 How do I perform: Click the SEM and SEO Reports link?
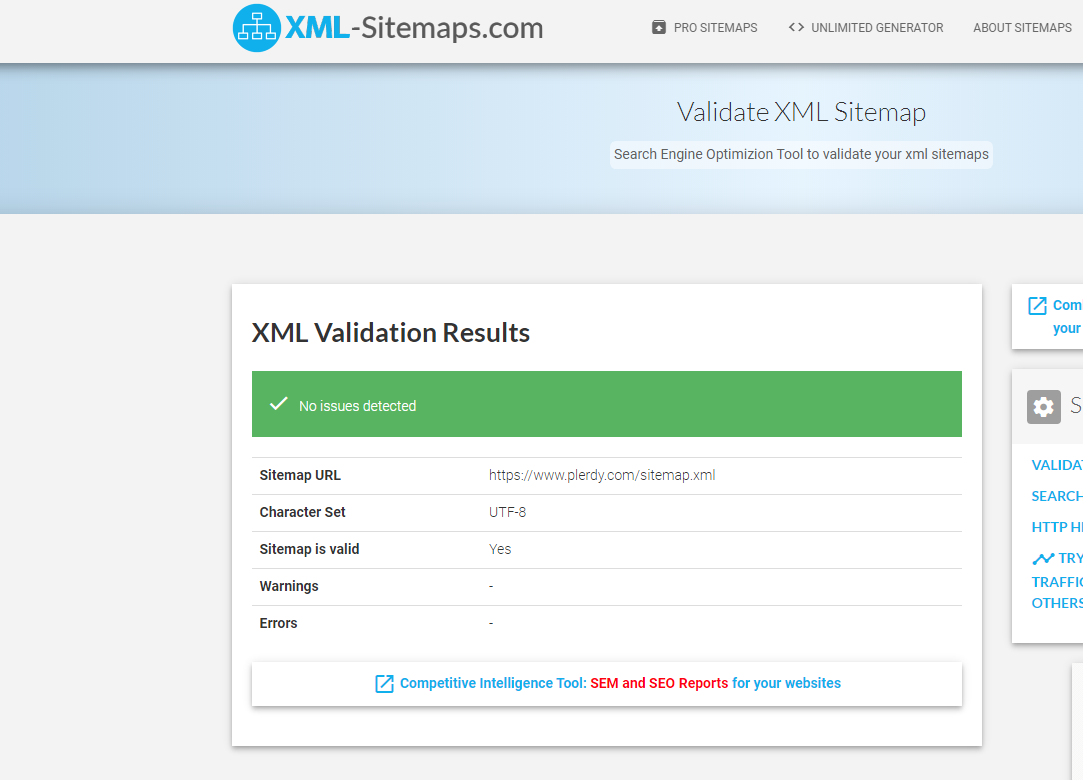[x=659, y=683]
